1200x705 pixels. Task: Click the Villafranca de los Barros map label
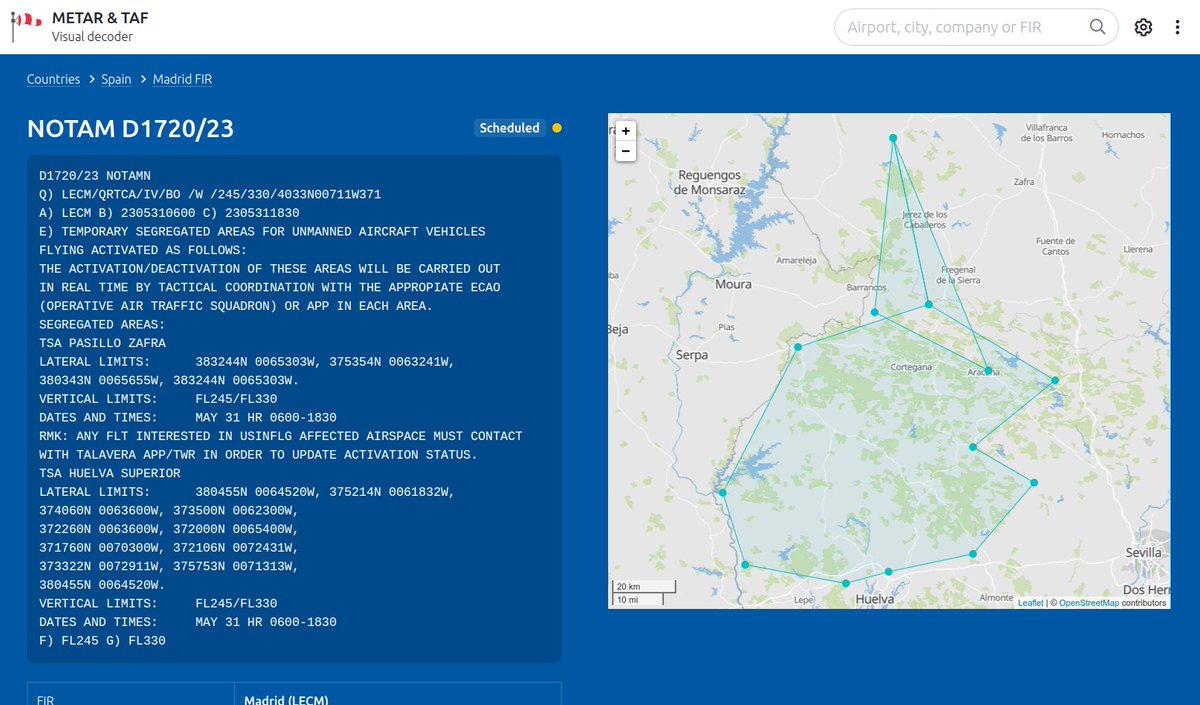tap(1047, 133)
